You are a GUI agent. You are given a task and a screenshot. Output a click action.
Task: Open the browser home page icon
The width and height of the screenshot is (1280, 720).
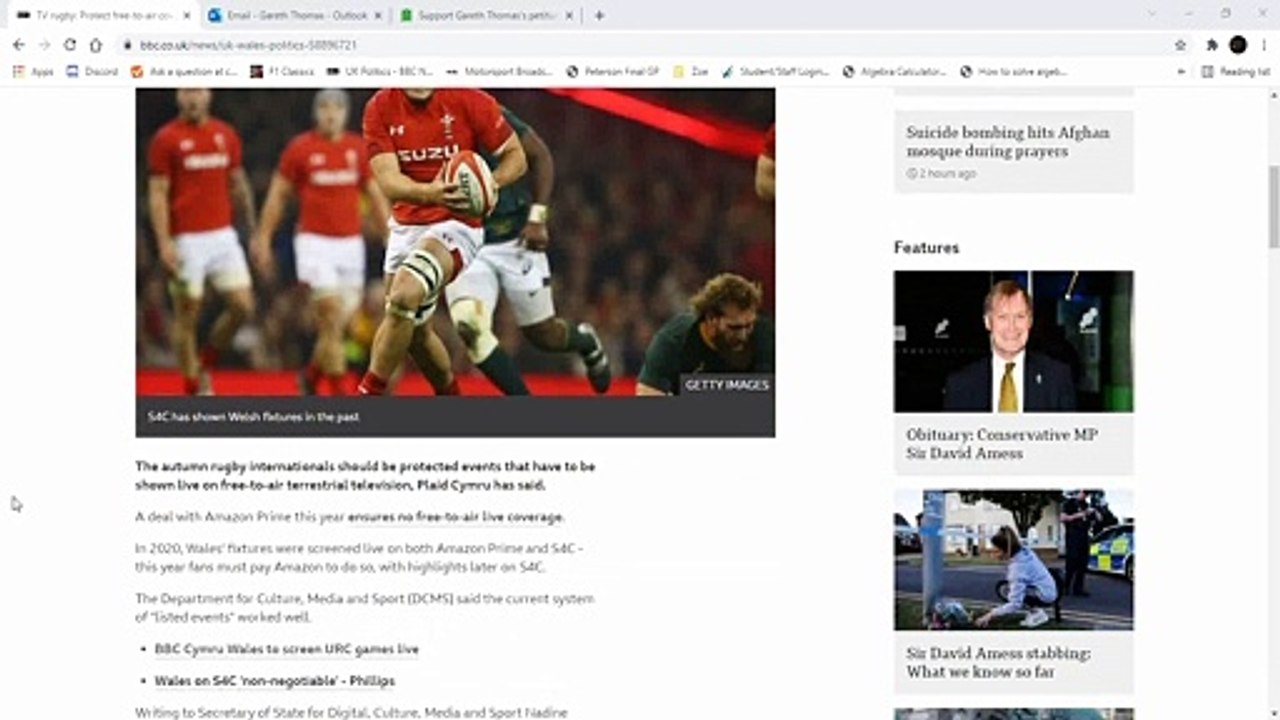(96, 45)
